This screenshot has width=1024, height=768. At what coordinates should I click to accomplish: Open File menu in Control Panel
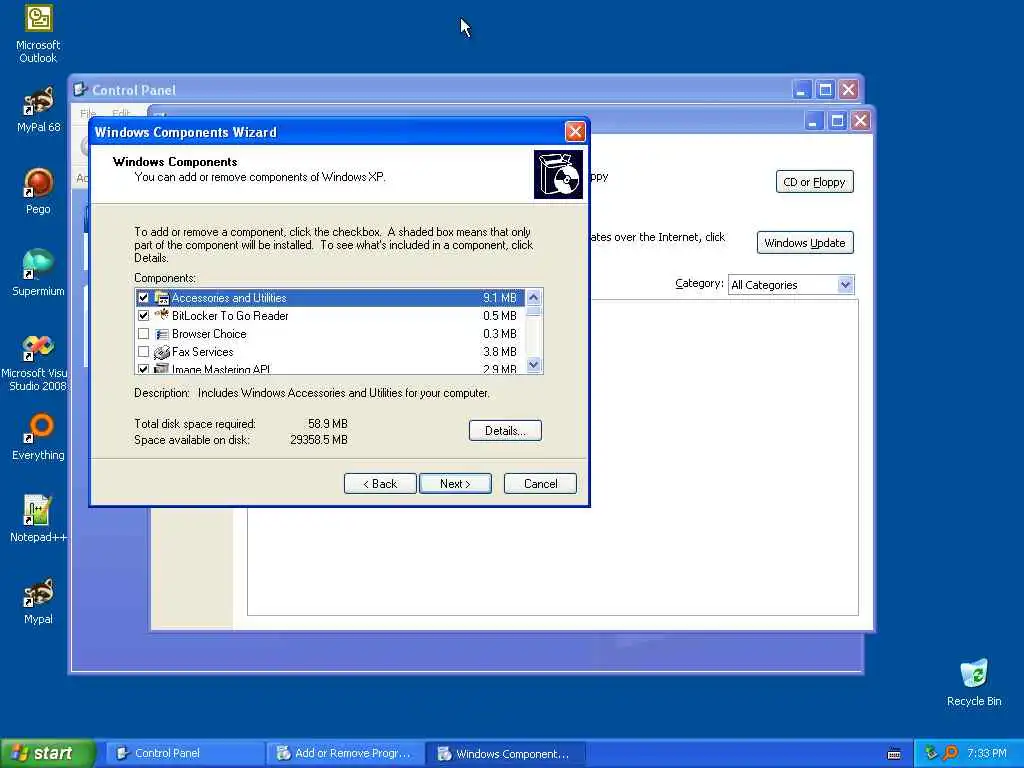coord(88,113)
